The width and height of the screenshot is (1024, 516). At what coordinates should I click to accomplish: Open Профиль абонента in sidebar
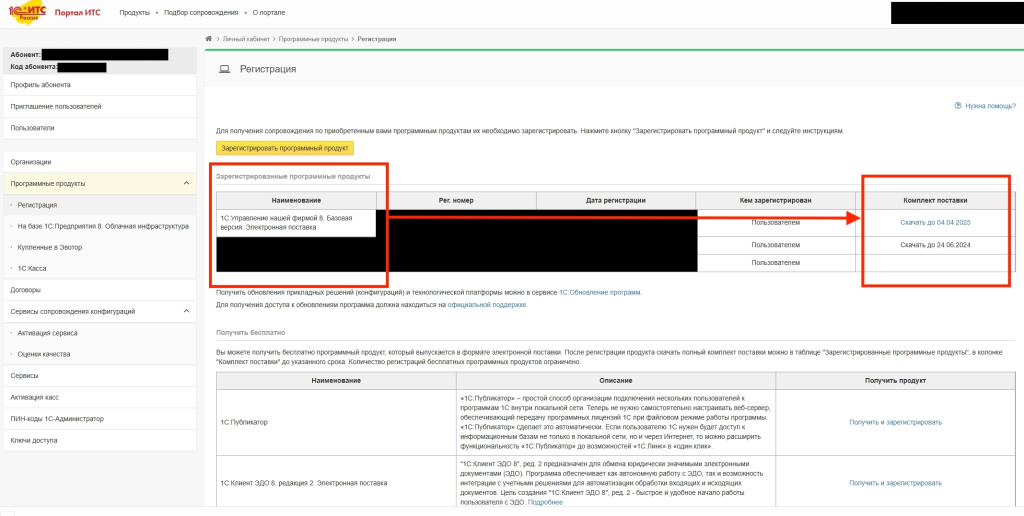(x=41, y=85)
